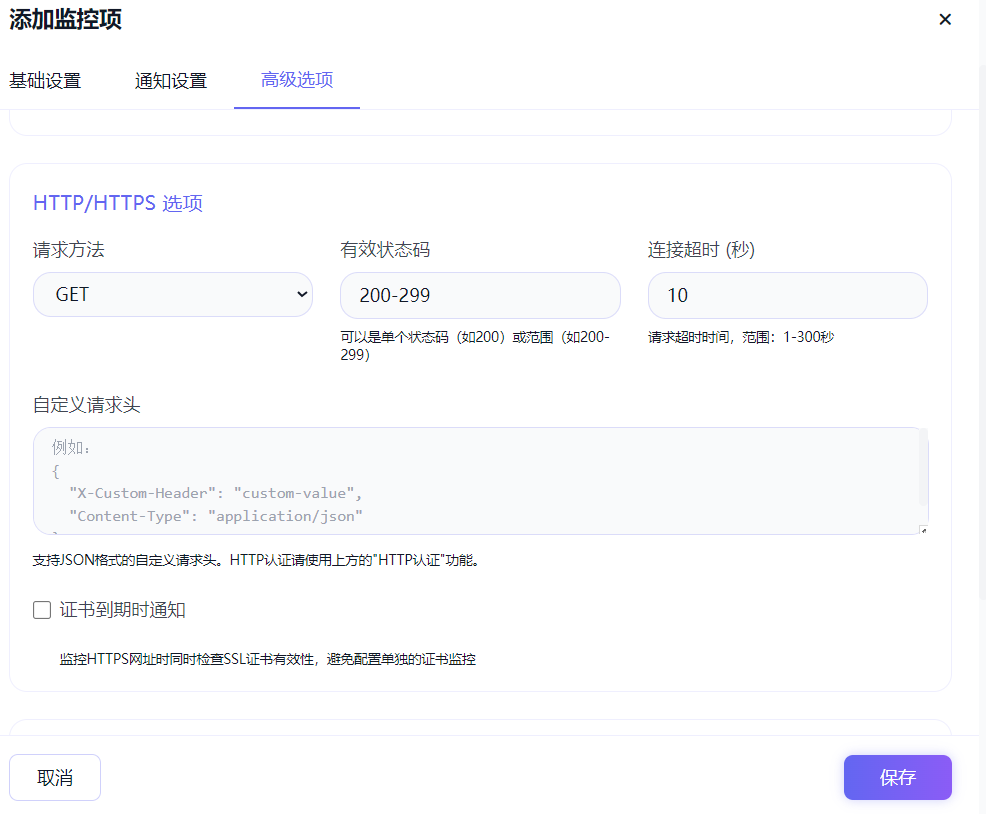Click the 请求方法 field label
The height and width of the screenshot is (814, 986).
coord(69,250)
